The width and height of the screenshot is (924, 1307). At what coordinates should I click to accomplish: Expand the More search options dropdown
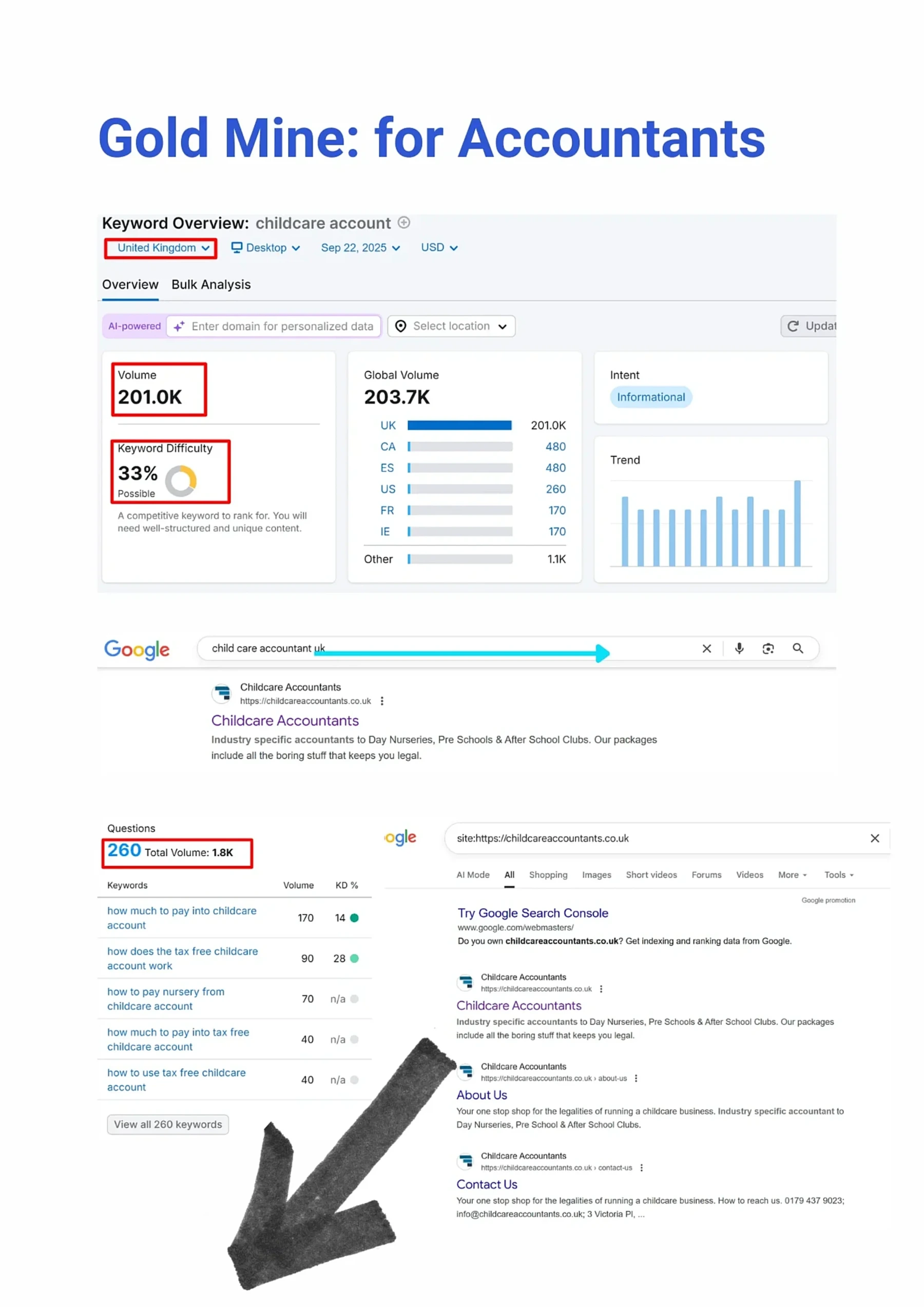coord(793,875)
